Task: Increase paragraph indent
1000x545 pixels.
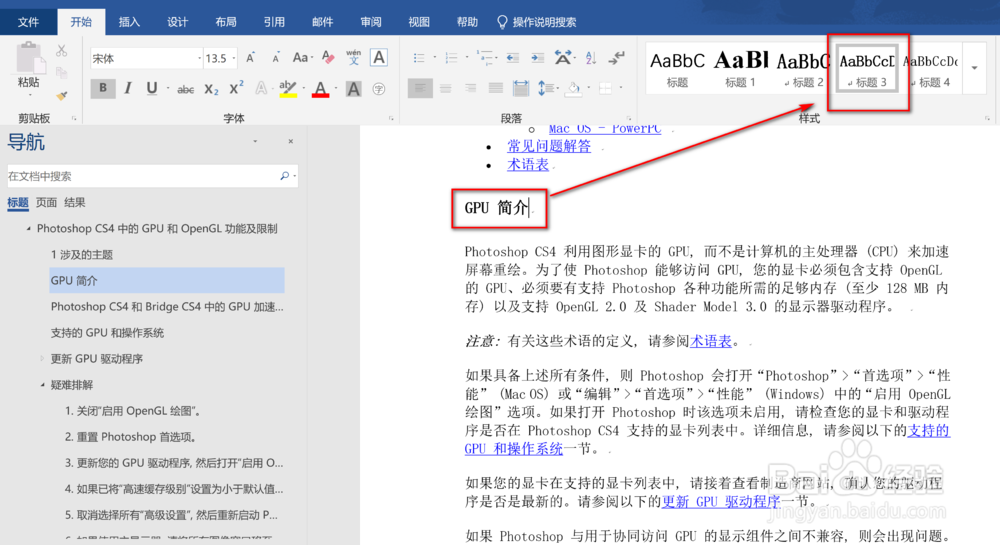Action: tap(538, 58)
